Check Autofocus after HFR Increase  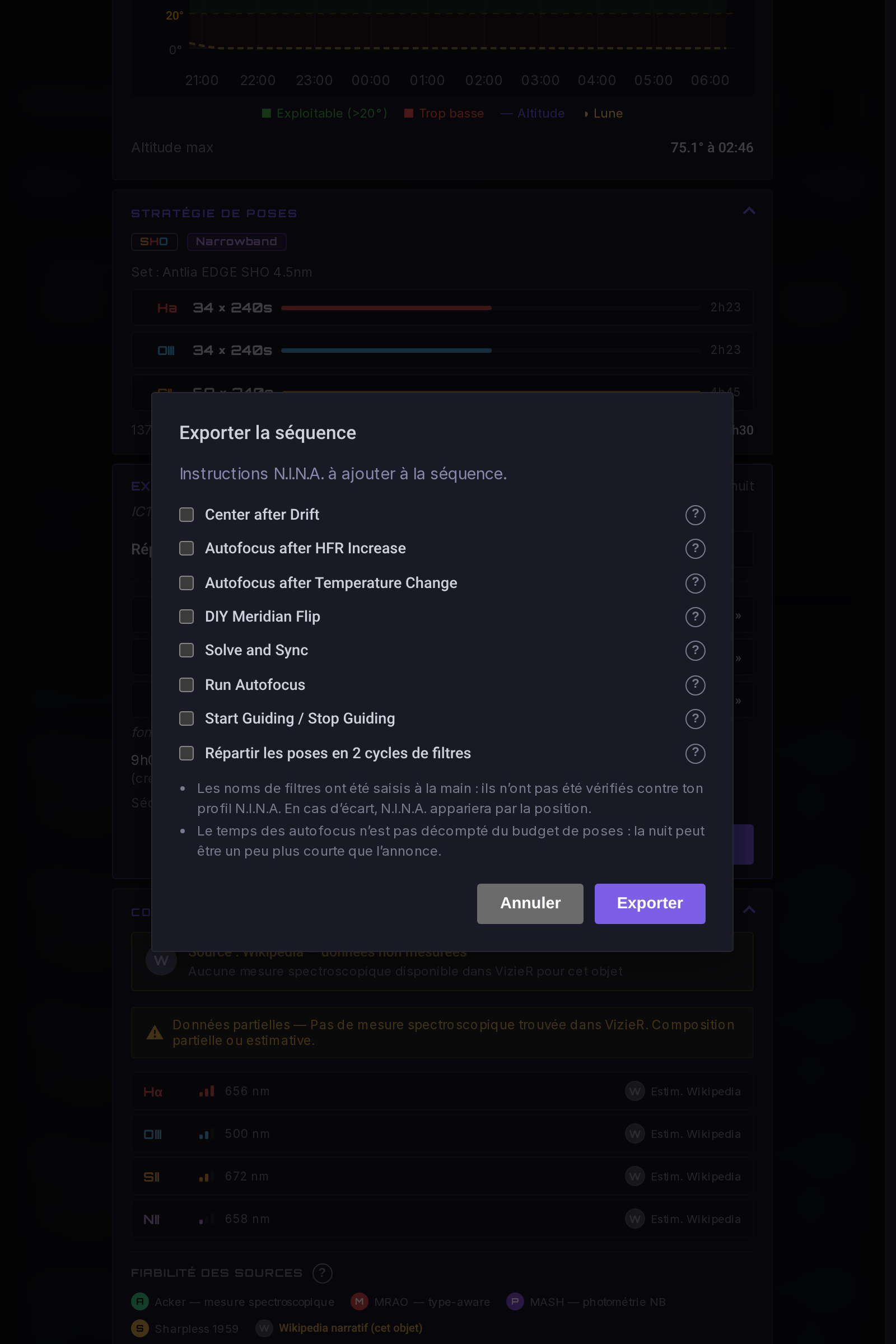coord(186,549)
